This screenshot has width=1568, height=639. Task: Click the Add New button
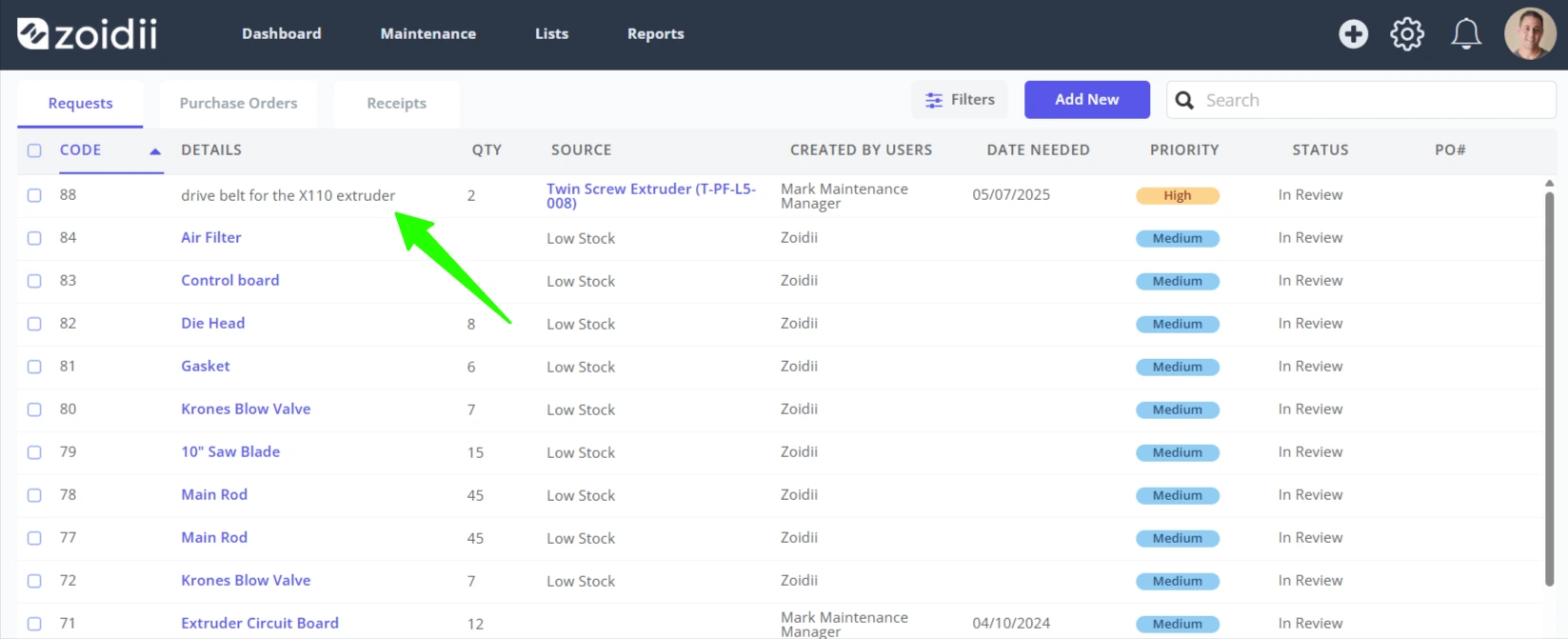click(x=1087, y=100)
